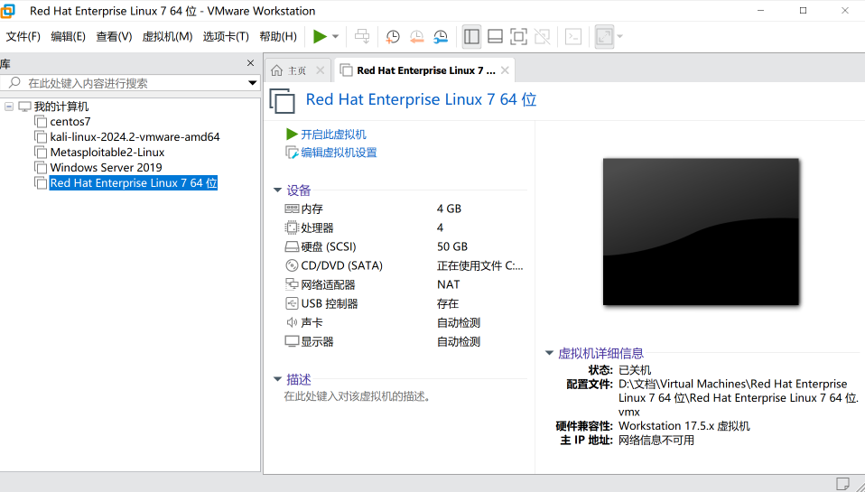Click the send Ctrl+Alt+Del toolbar icon
Screen dimensions: 865x492
[362, 36]
